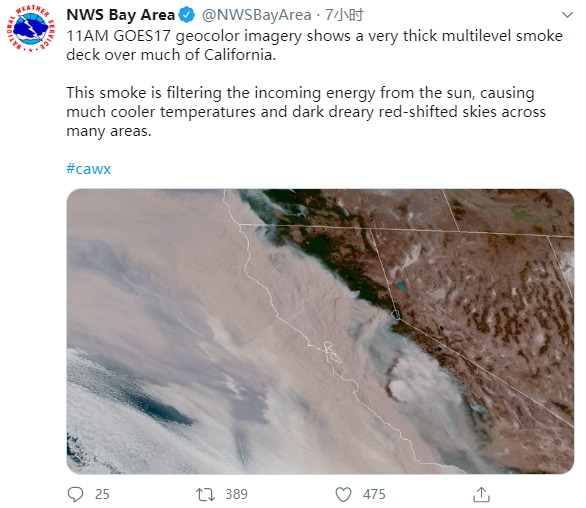
Task: Open the @NWSBayArea handle link
Action: (256, 15)
